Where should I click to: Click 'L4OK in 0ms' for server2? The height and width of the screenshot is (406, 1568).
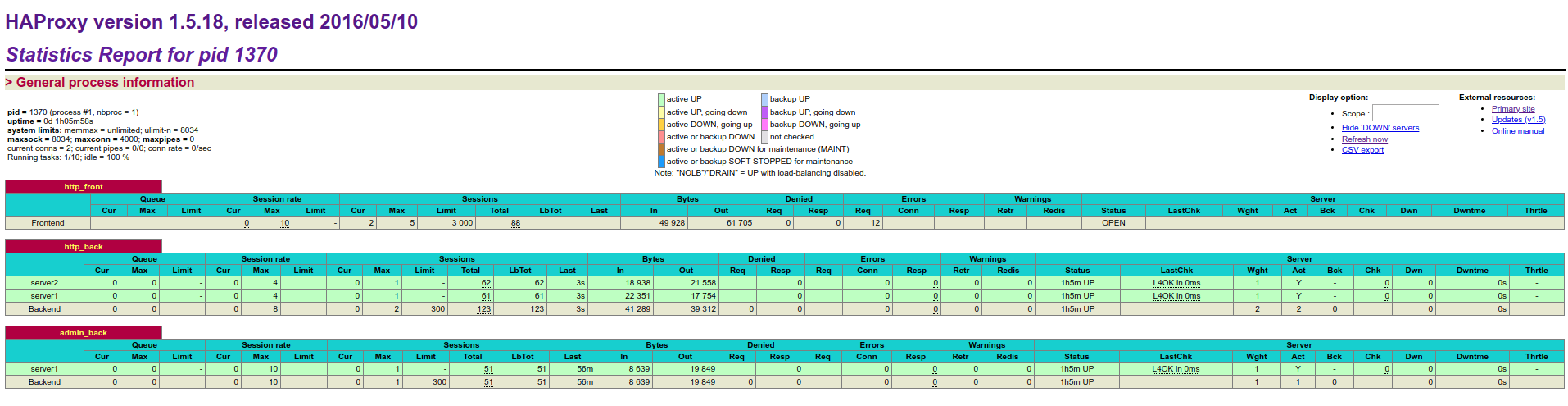click(1176, 283)
